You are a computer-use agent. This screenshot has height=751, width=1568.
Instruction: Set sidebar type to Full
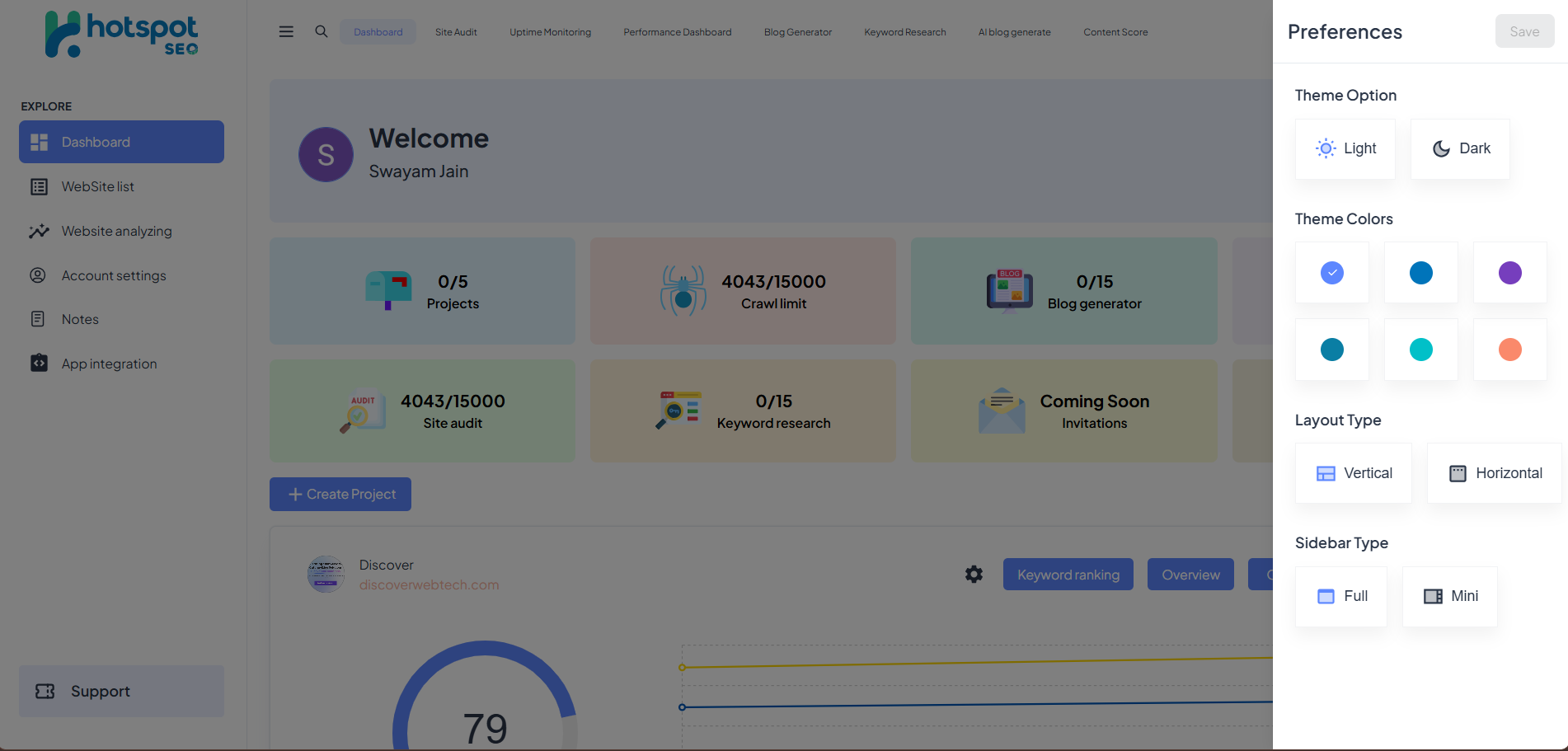tap(1340, 596)
